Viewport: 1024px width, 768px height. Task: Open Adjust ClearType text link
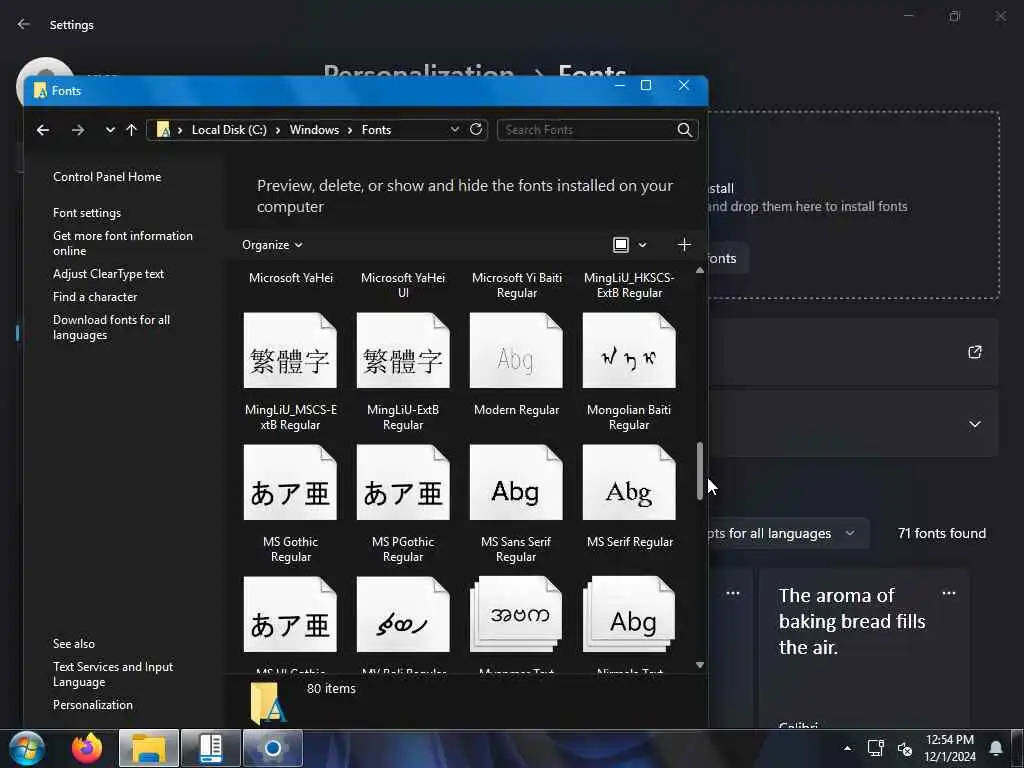pos(108,274)
